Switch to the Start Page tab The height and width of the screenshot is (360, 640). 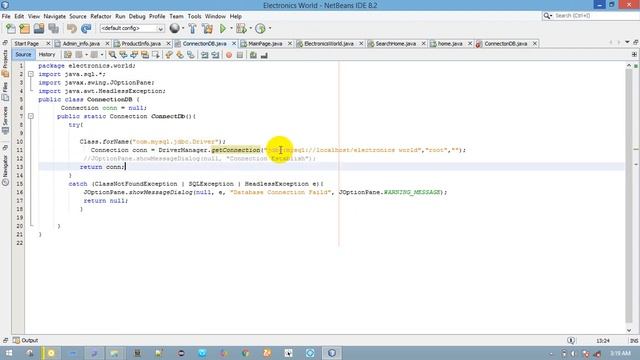[27, 43]
